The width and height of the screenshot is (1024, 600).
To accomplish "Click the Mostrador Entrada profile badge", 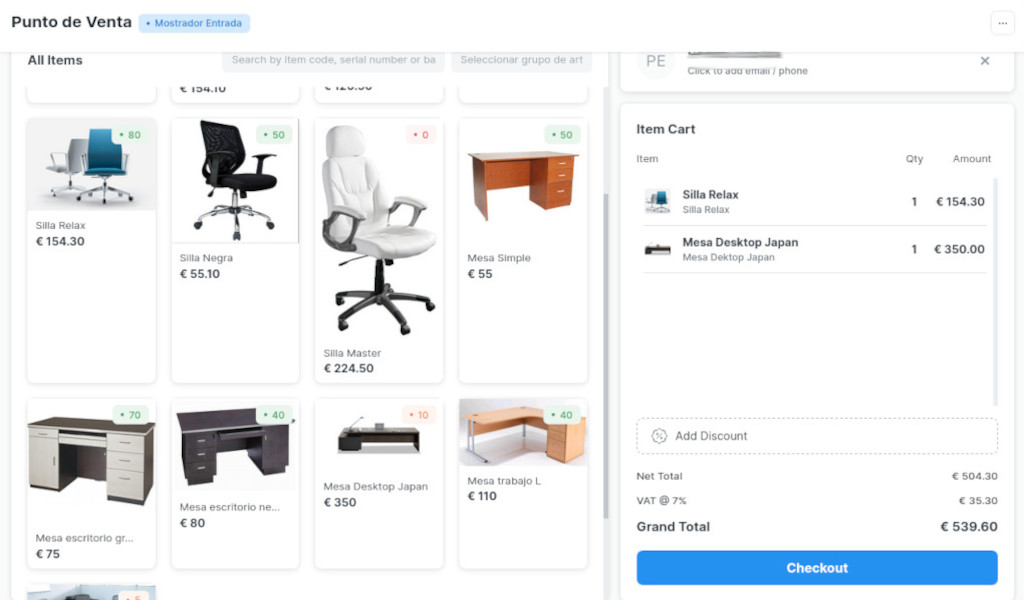I will [194, 23].
